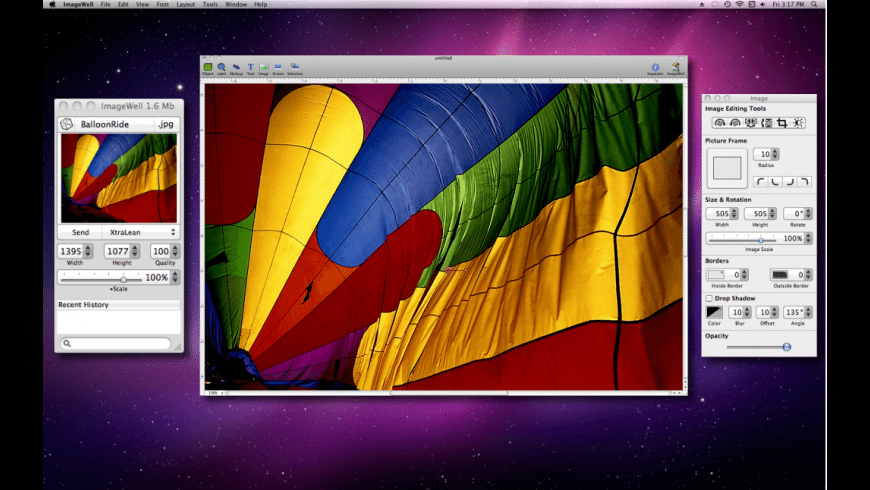Click the Selection toolbar icon
The width and height of the screenshot is (870, 490).
pos(295,67)
